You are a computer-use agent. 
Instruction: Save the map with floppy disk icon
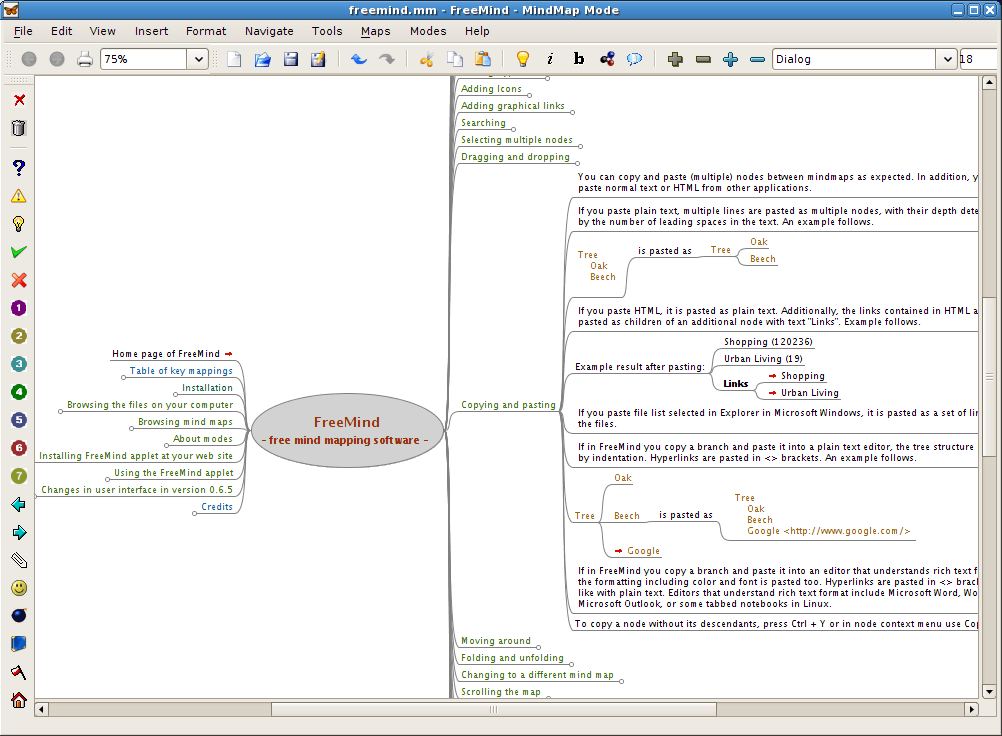pyautogui.click(x=291, y=59)
